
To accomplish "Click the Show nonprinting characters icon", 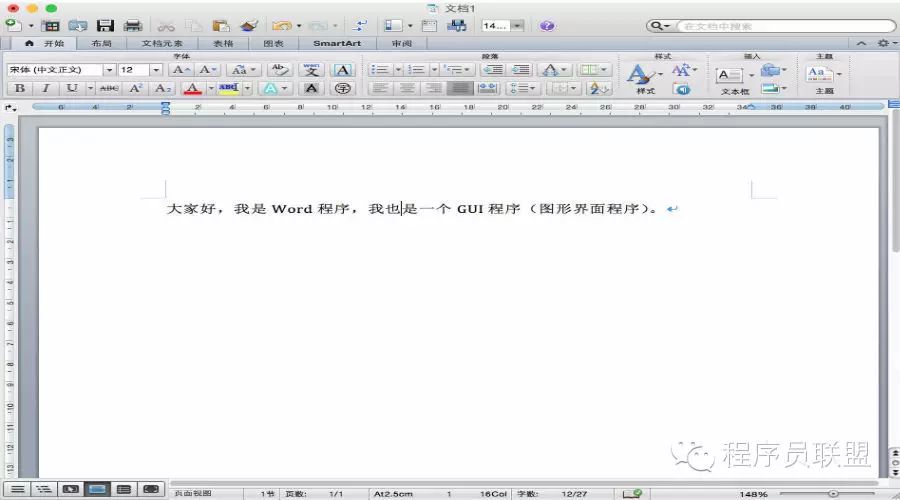I will (x=360, y=26).
